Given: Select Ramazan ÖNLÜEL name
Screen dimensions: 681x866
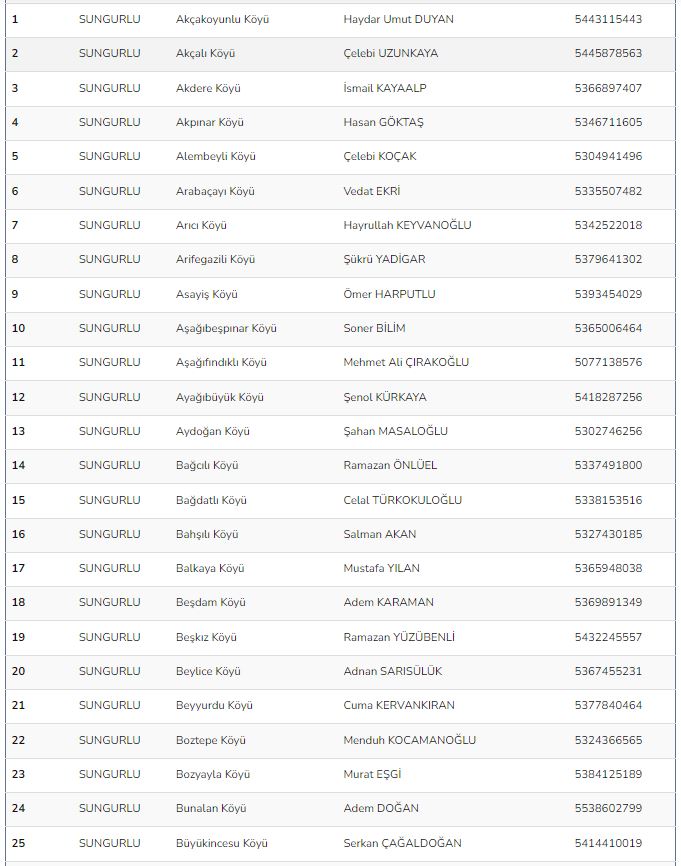Looking at the screenshot, I should click(390, 465).
